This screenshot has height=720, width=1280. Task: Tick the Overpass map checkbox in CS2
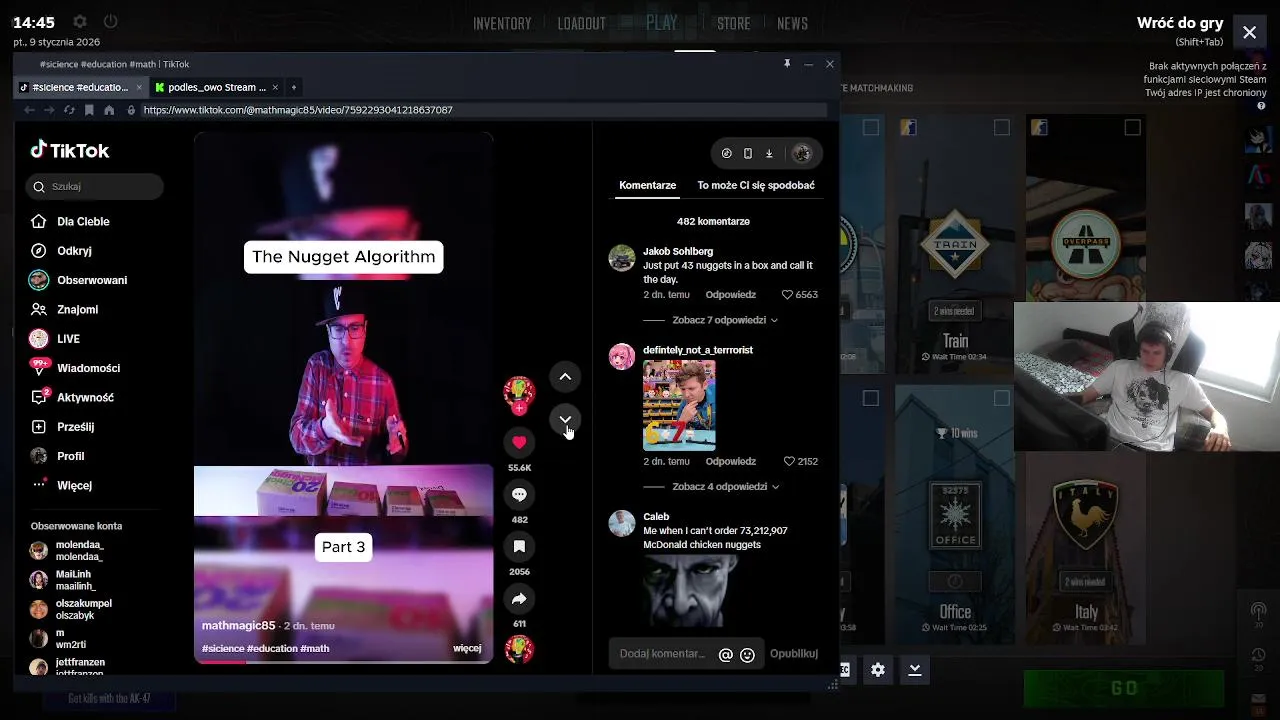[1132, 127]
